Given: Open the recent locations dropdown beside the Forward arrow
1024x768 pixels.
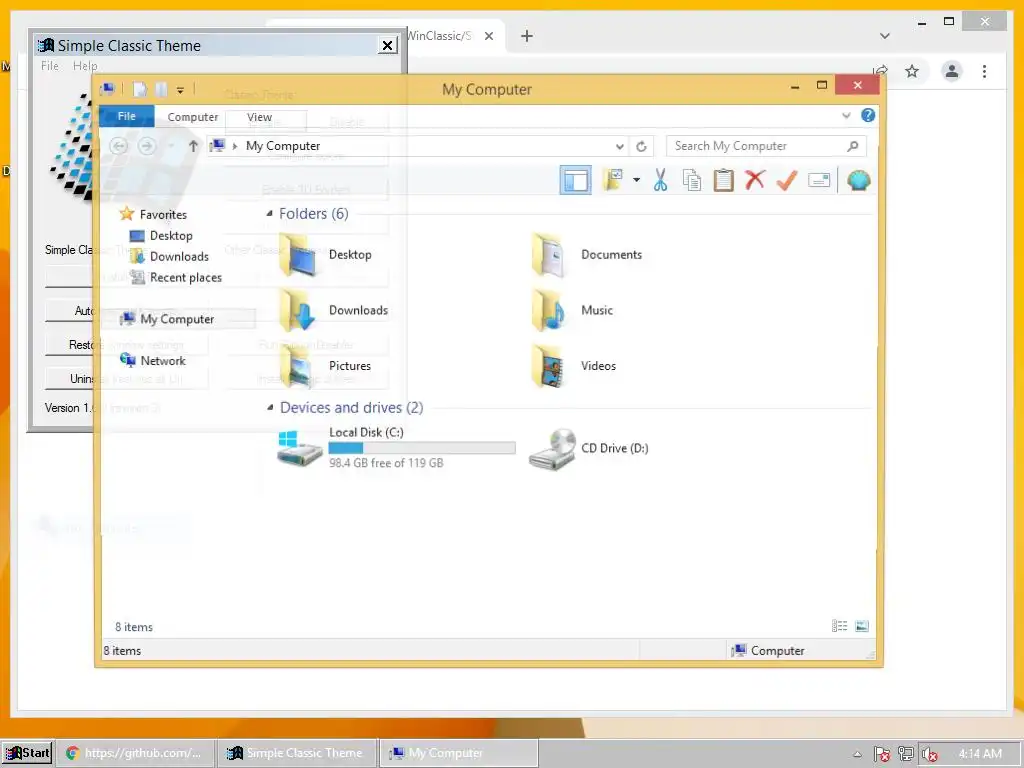Looking at the screenshot, I should coord(171,146).
